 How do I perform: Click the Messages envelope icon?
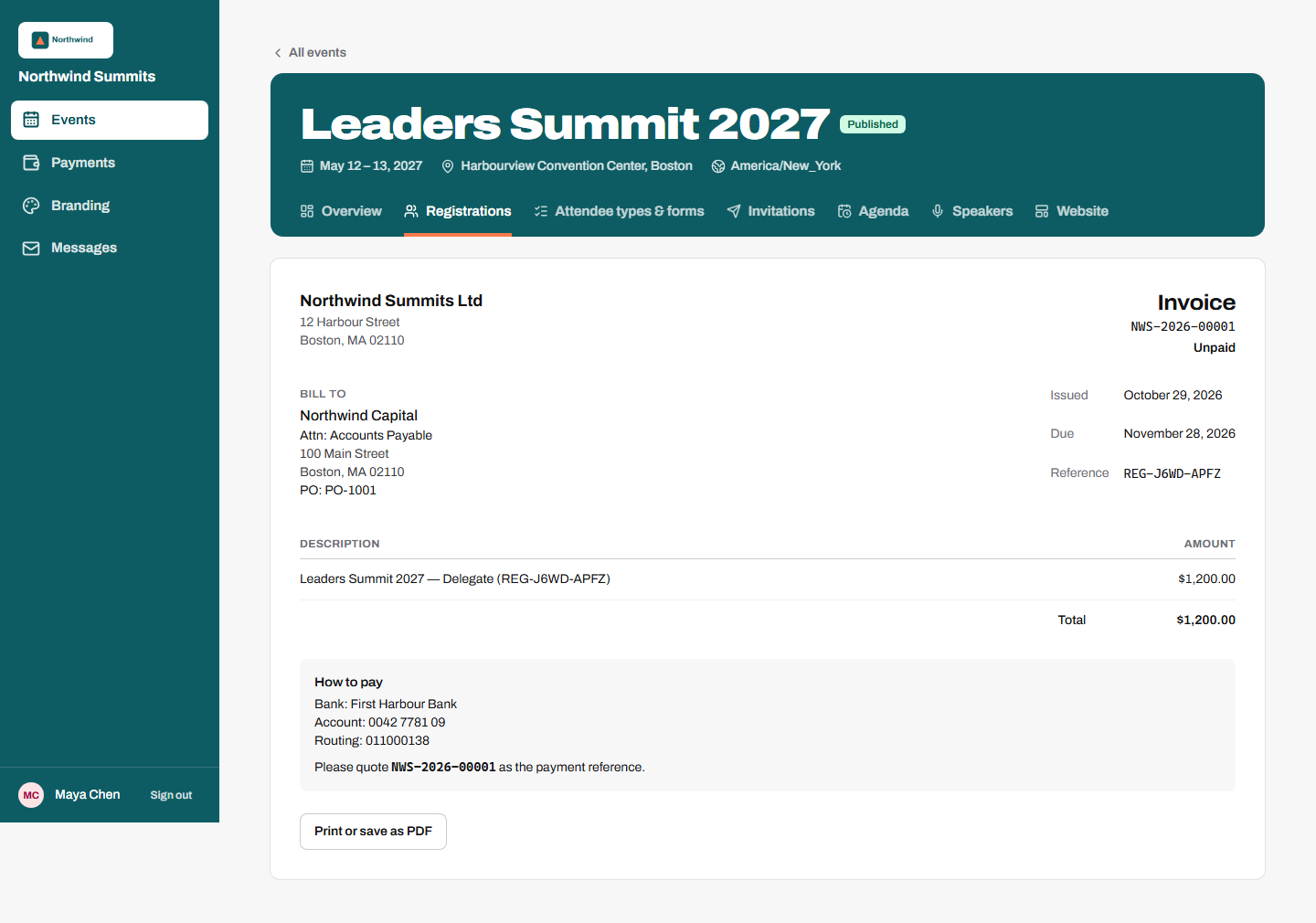coord(31,248)
